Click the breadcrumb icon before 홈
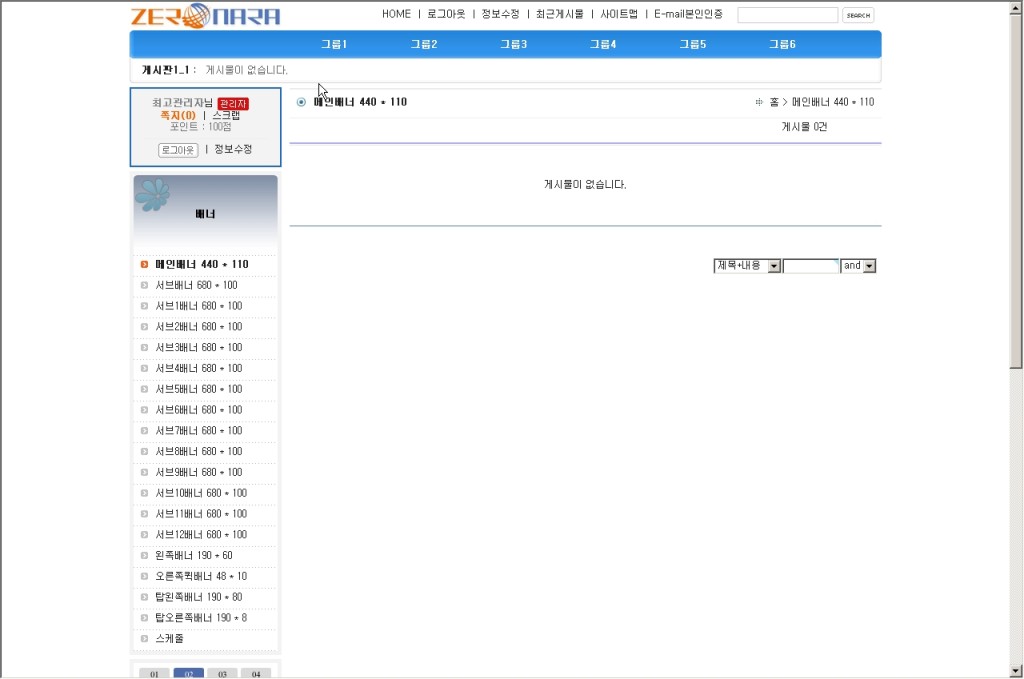The width and height of the screenshot is (1024, 679). pos(759,102)
